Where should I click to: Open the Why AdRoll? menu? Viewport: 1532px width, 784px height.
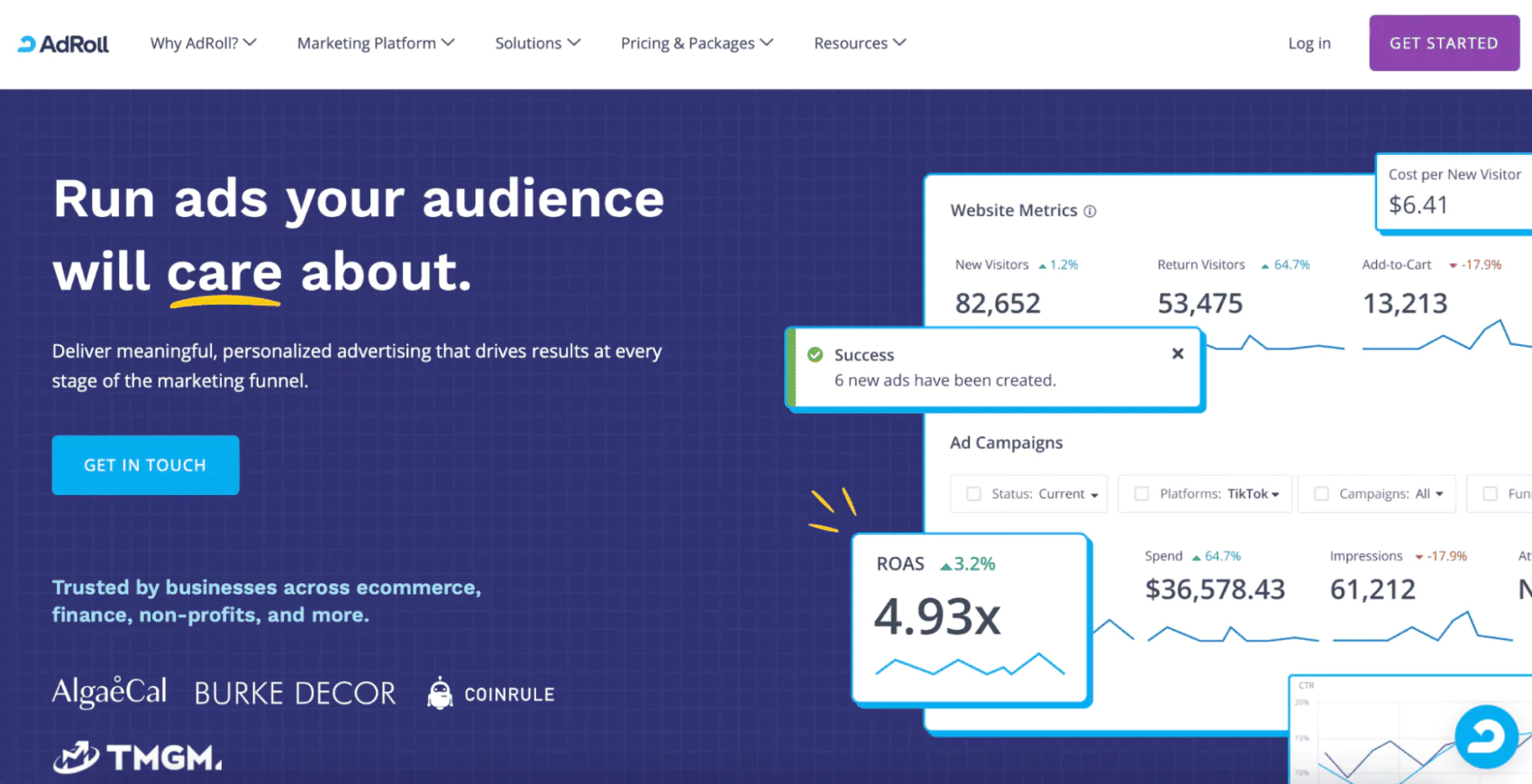[x=204, y=43]
